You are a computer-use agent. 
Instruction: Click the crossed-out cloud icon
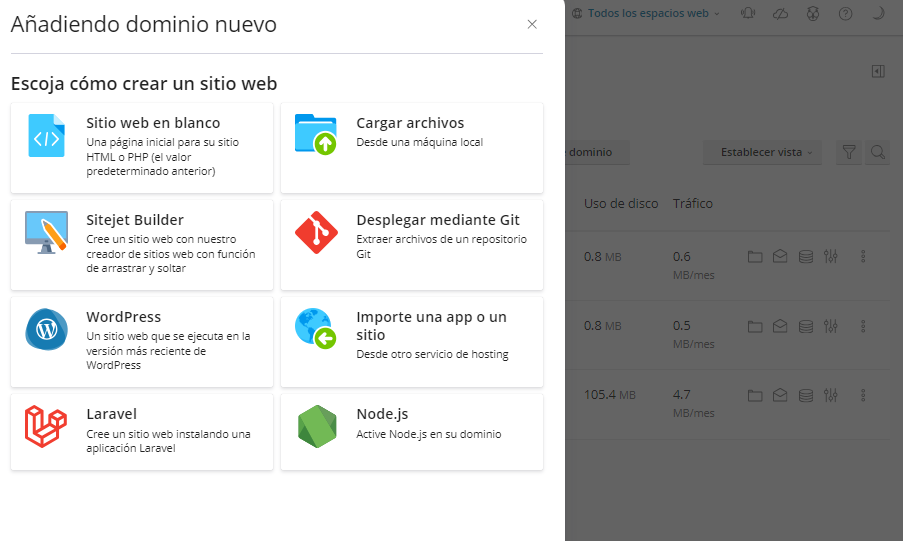point(780,13)
